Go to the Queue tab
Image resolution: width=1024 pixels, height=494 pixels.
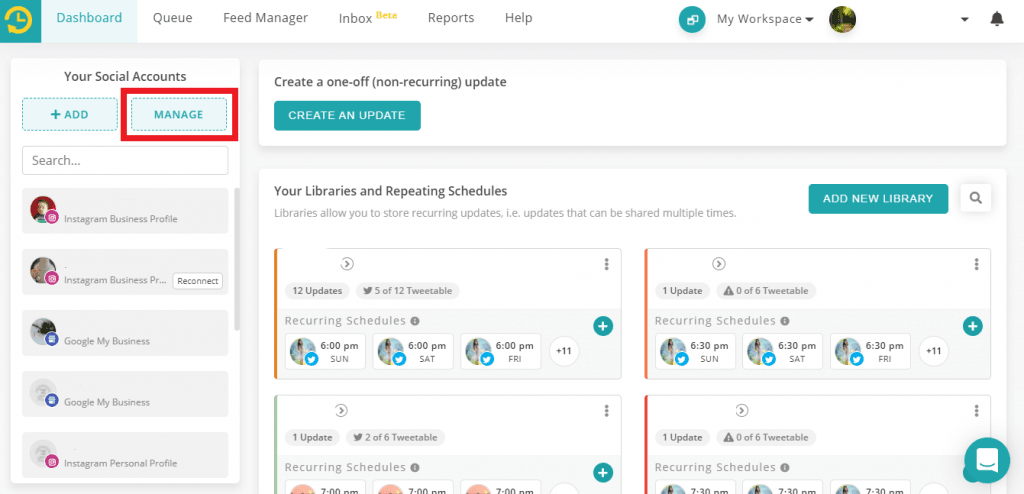pos(172,18)
